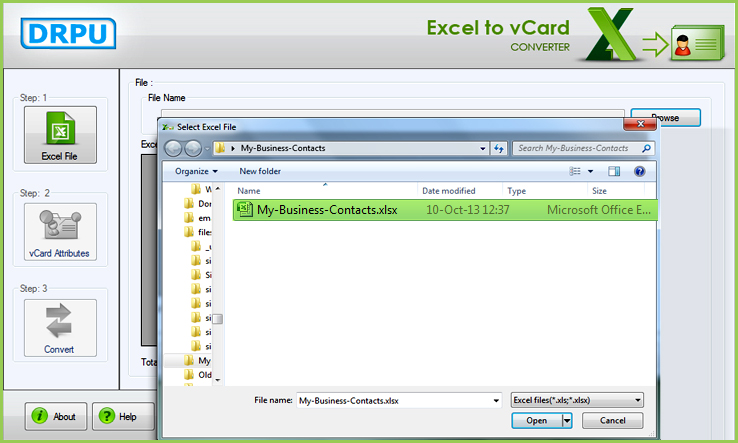The width and height of the screenshot is (738, 443).
Task: Open the view options dropdown arrow
Action: pos(590,171)
